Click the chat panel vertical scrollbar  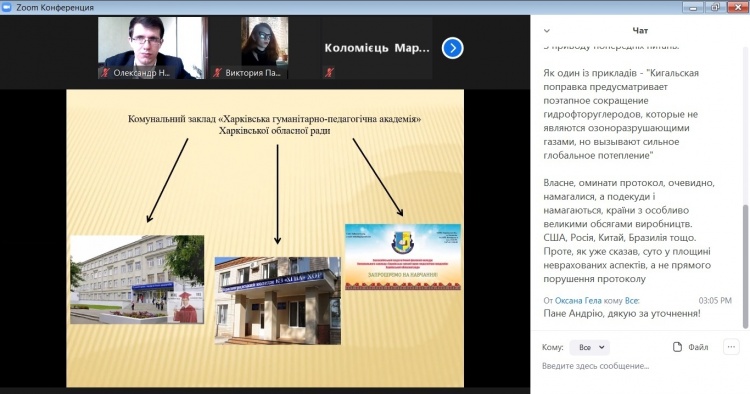point(745,267)
